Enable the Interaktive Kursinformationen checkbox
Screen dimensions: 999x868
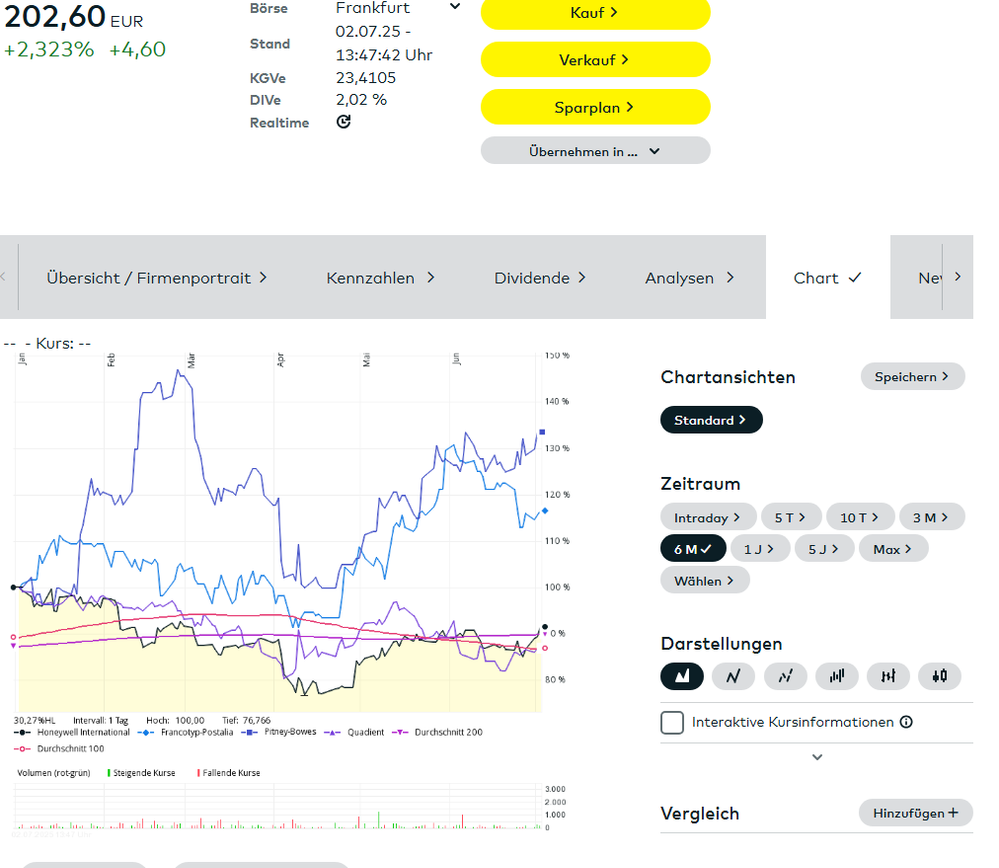[x=672, y=722]
